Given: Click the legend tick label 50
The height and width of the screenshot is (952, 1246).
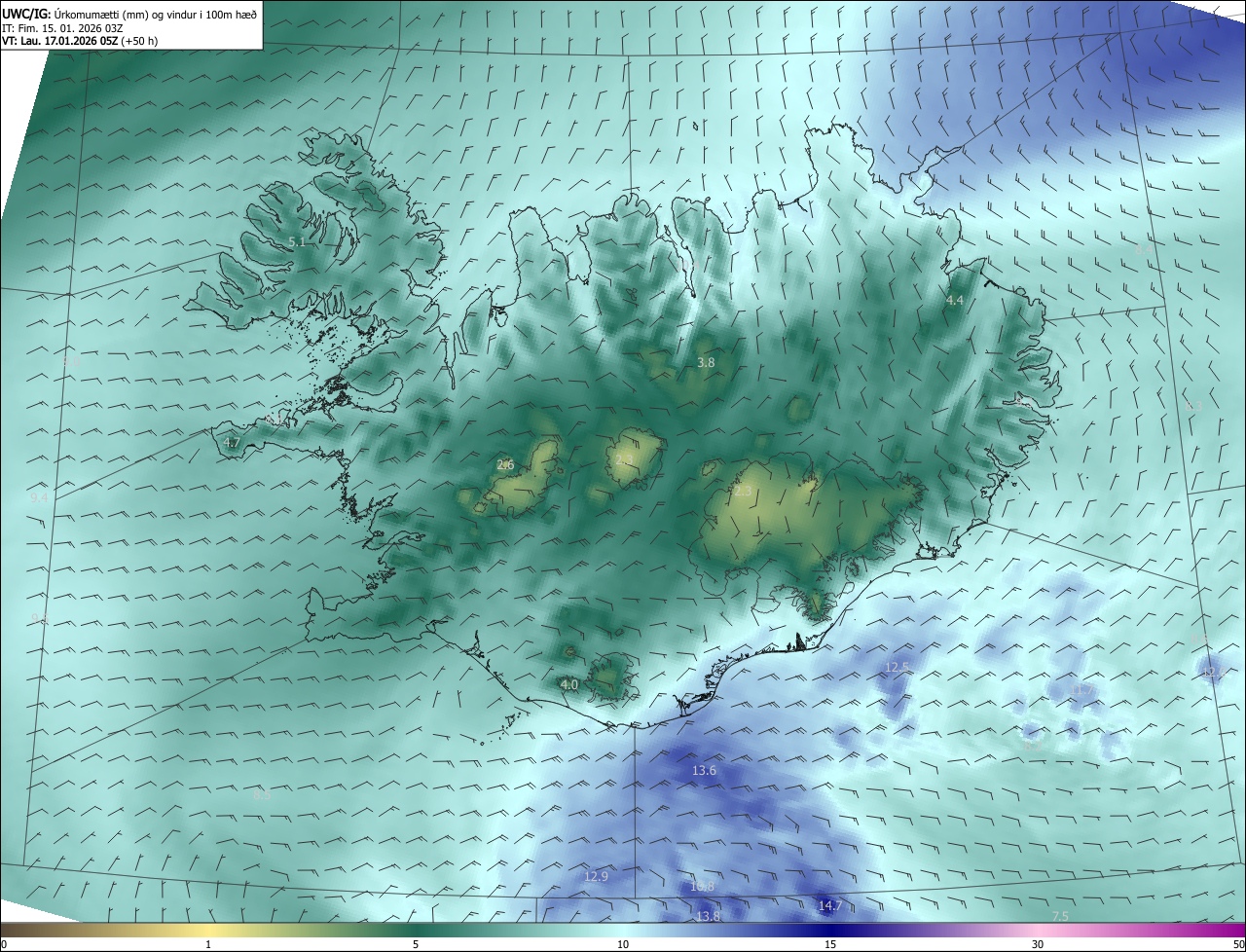Looking at the screenshot, I should coord(1238,944).
